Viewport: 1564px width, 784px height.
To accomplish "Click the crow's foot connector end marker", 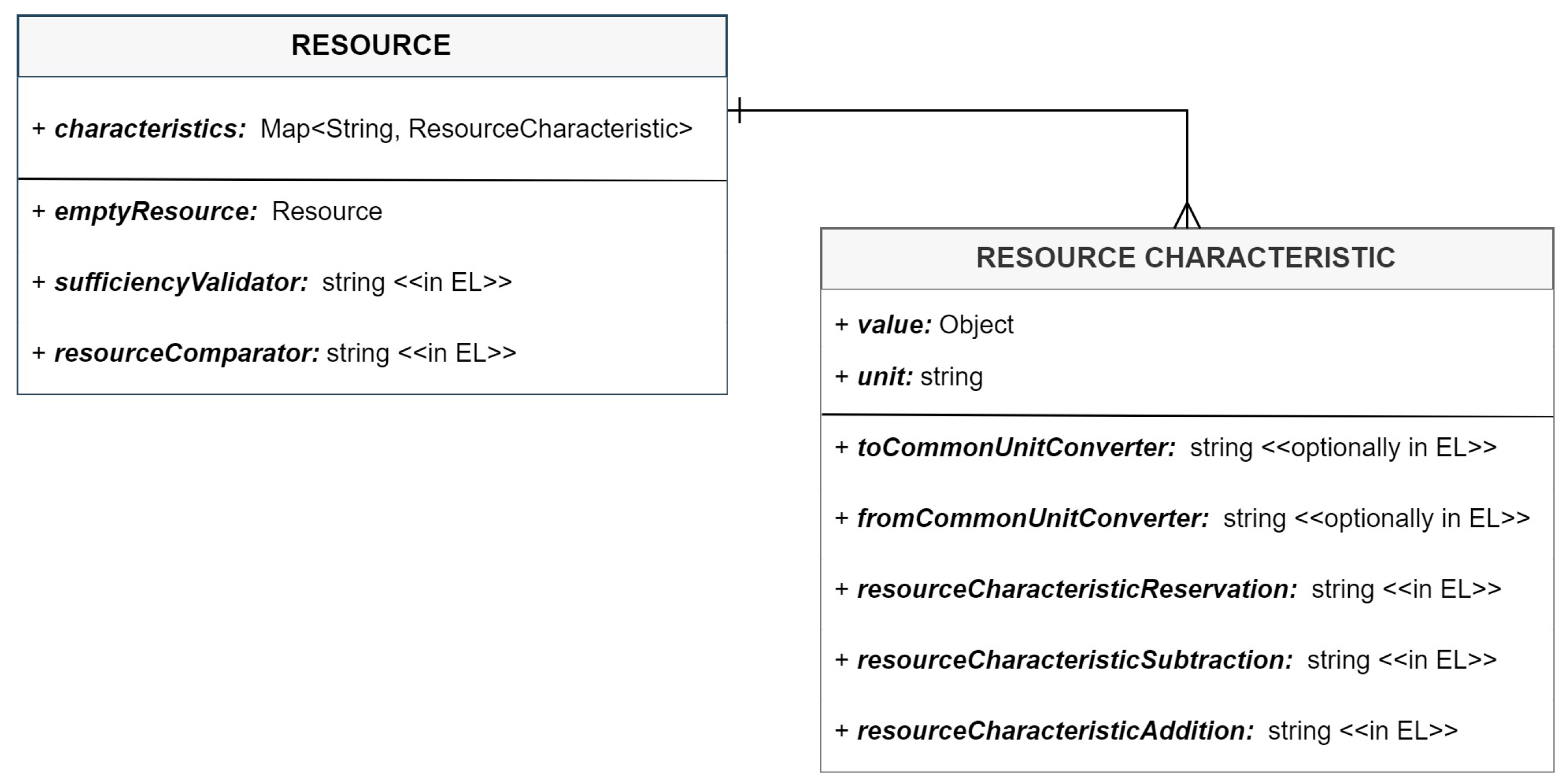I will click(x=1187, y=216).
